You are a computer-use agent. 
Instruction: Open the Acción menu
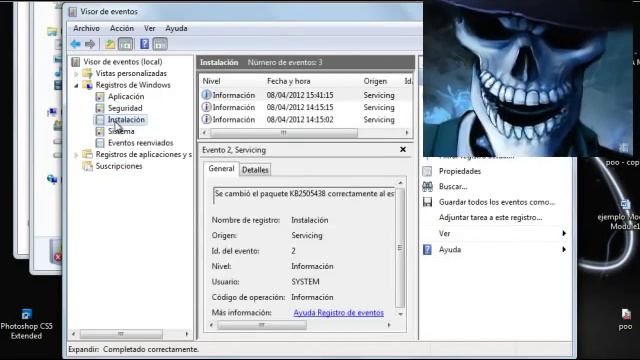pos(122,28)
